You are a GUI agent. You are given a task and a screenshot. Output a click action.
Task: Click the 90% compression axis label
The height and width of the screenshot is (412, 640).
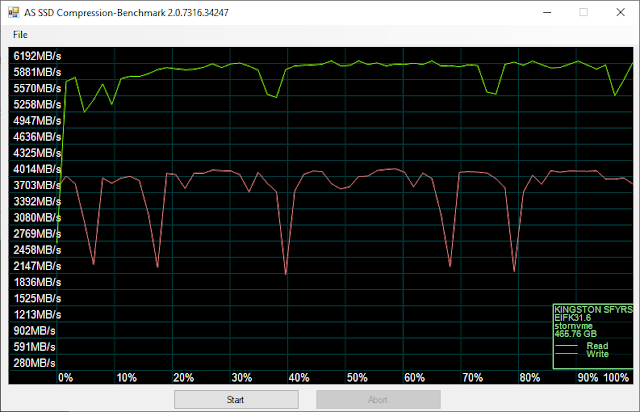[x=588, y=378]
